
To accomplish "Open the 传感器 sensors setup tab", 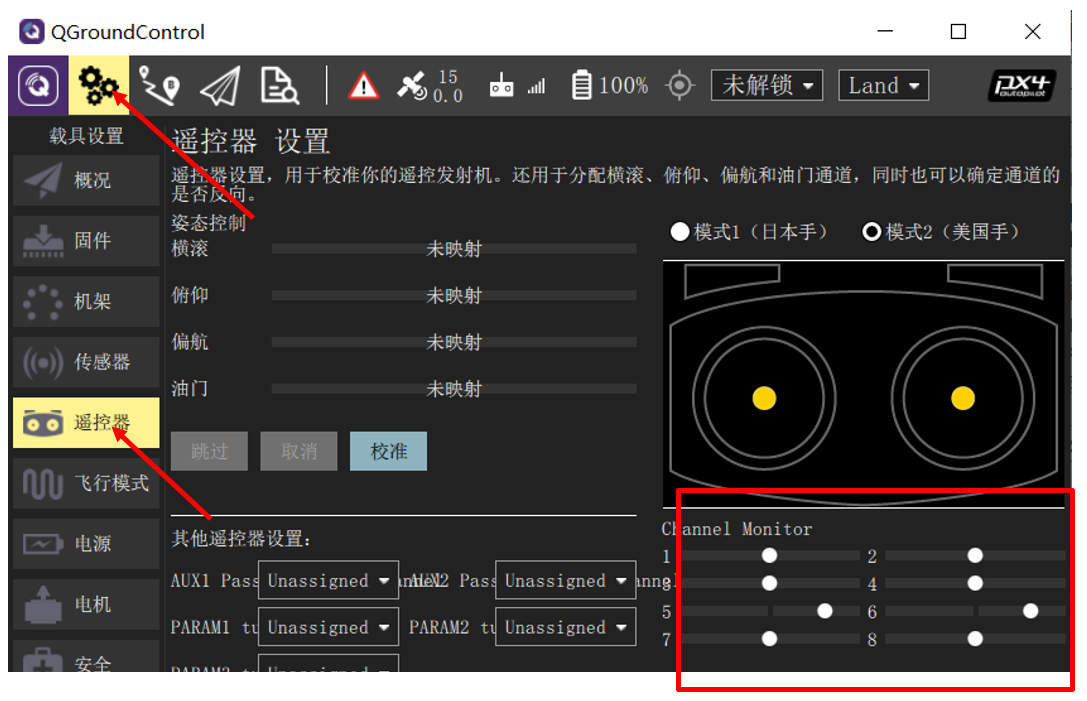I will tap(86, 362).
